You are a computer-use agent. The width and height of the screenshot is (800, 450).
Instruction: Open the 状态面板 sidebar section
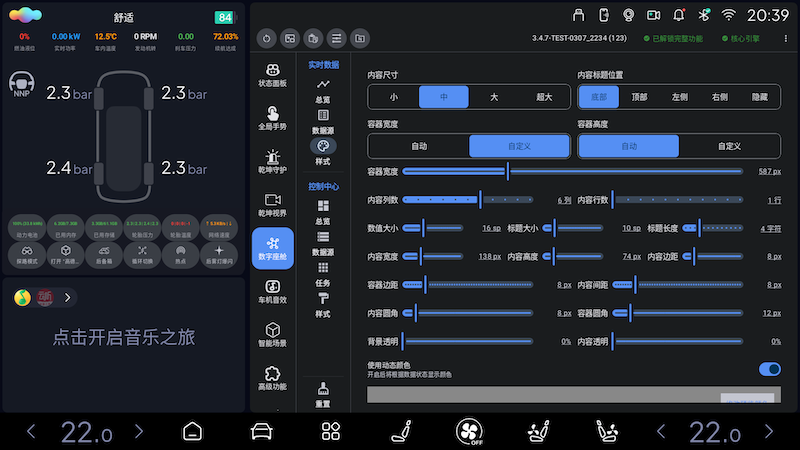(x=272, y=74)
